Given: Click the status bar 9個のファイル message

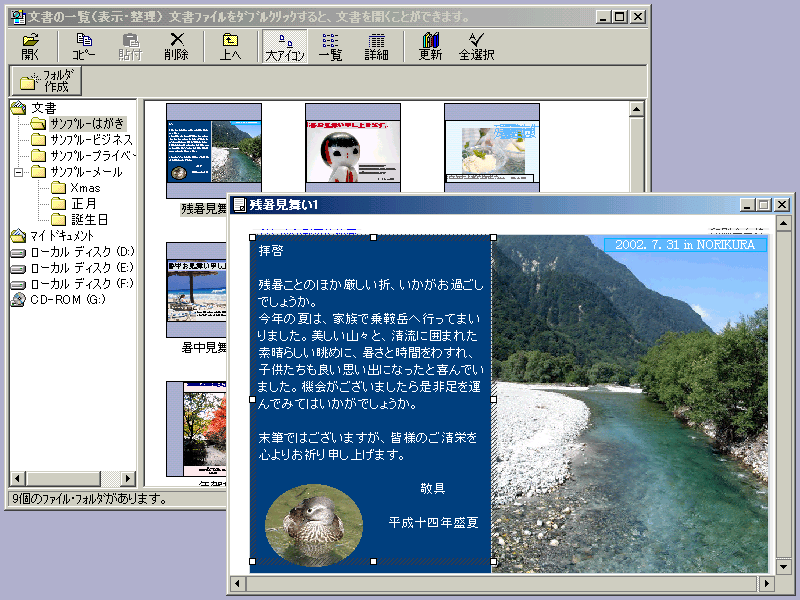Looking at the screenshot, I should pos(90,498).
